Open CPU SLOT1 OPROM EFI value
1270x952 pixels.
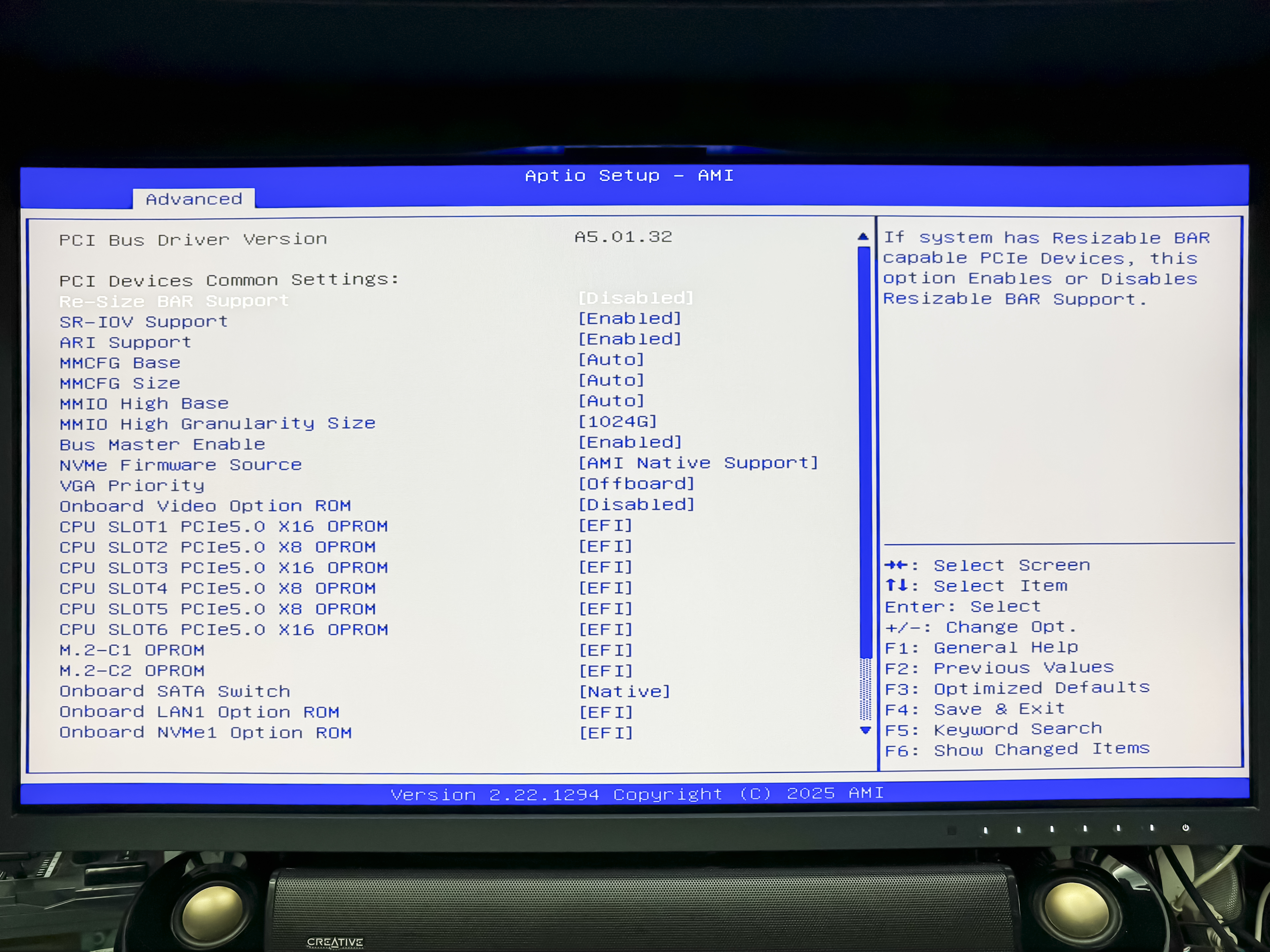pos(605,526)
